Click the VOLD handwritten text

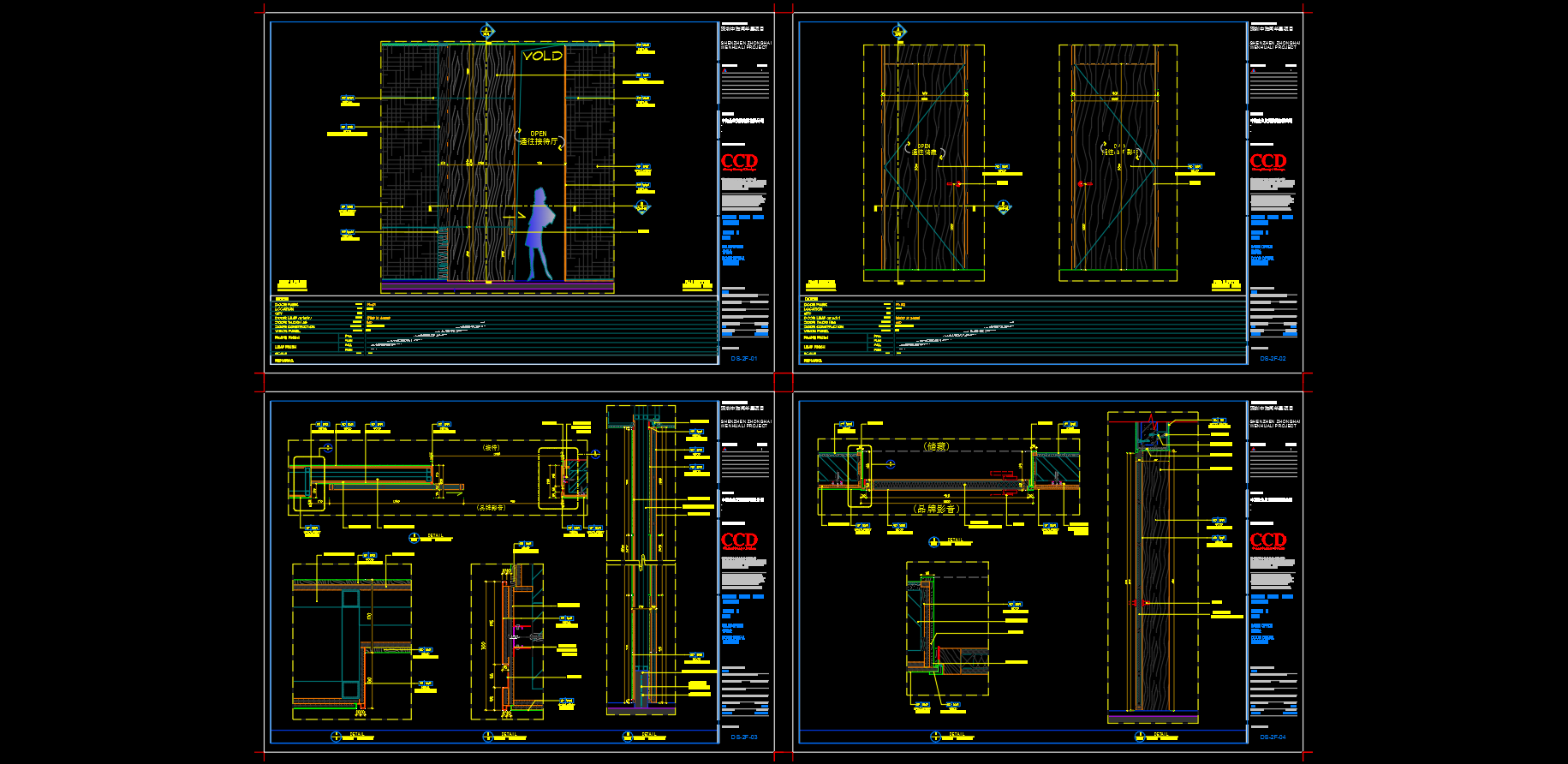pos(542,56)
